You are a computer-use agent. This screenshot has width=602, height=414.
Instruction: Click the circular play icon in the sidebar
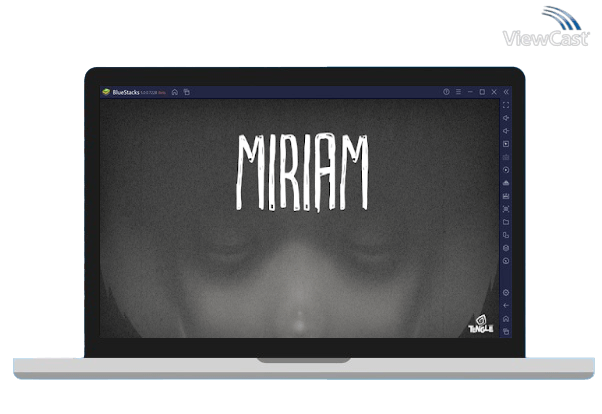pyautogui.click(x=506, y=170)
